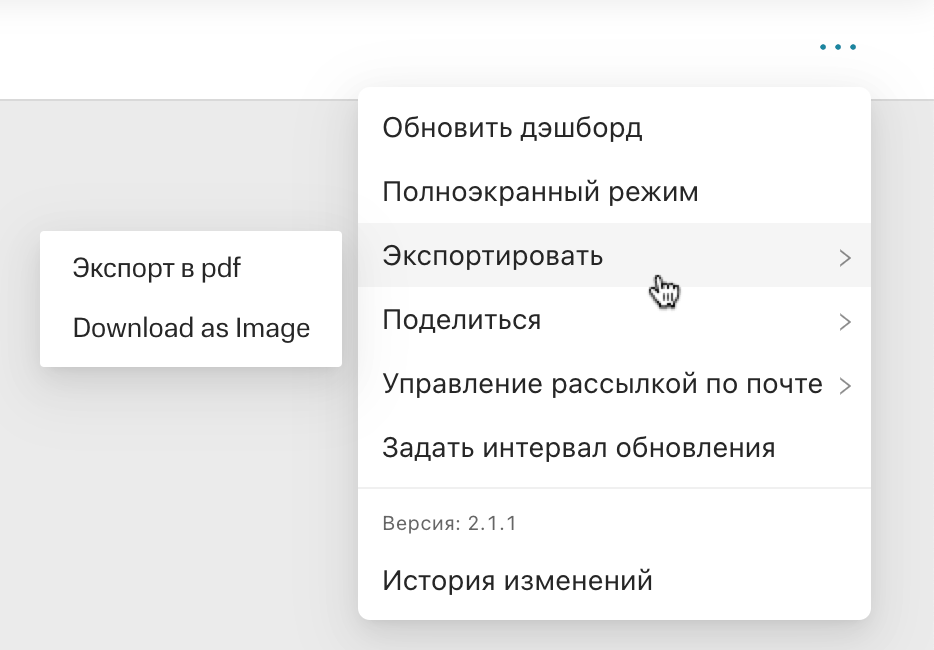This screenshot has width=934, height=650.
Task: Click Задать интервал обновления
Action: coord(578,448)
